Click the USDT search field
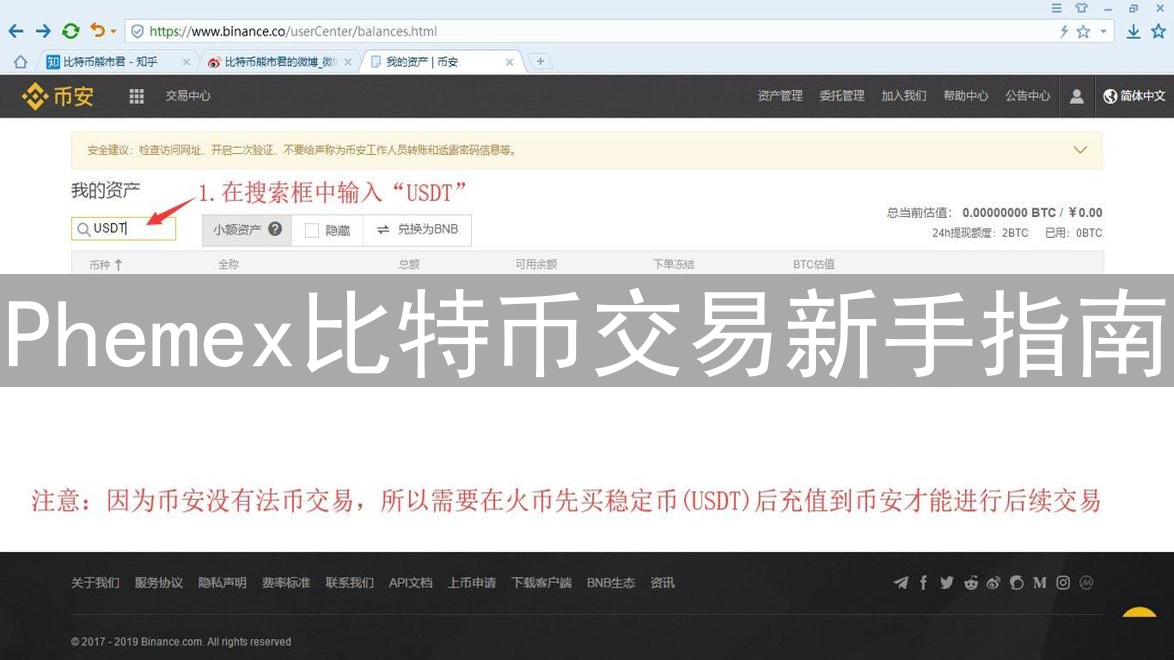The height and width of the screenshot is (660, 1174). coord(124,228)
